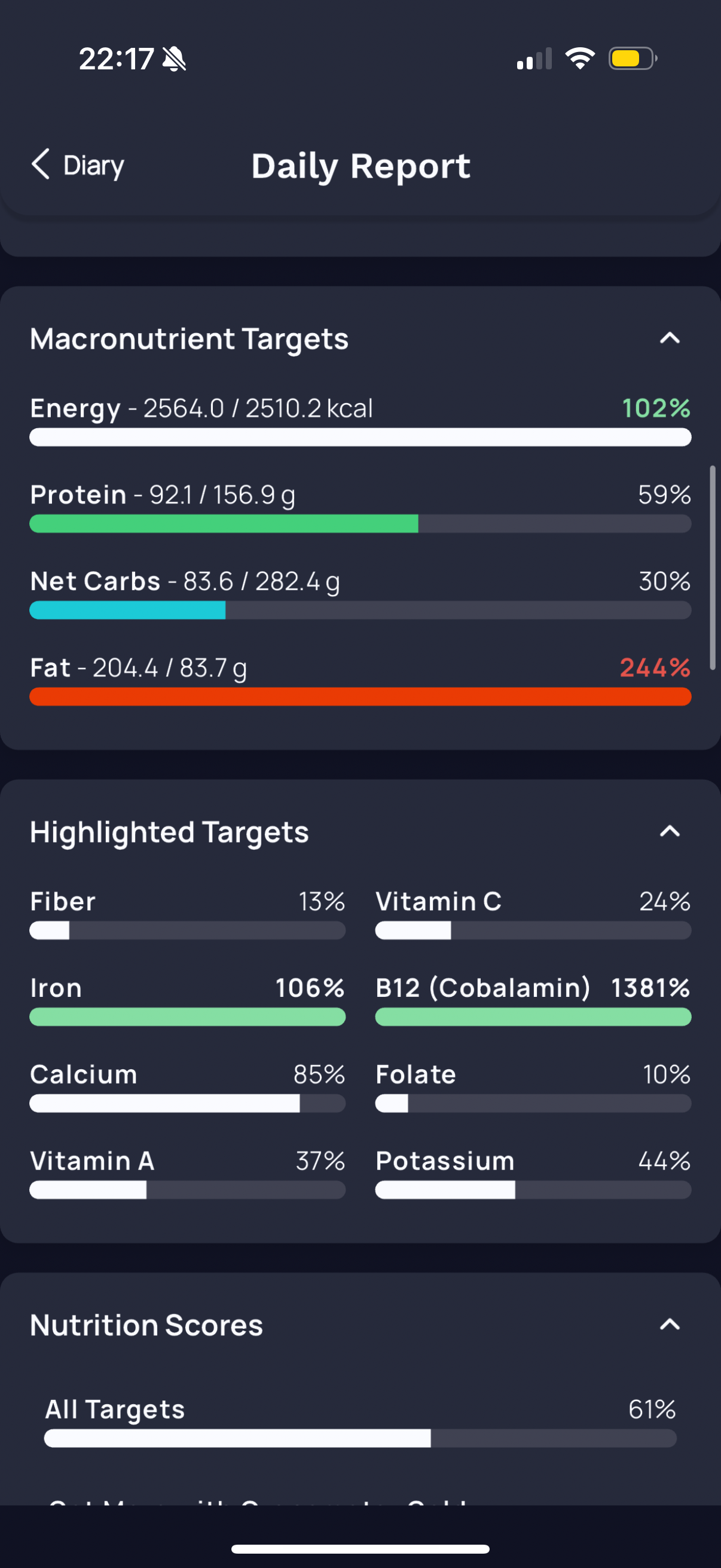Image resolution: width=721 pixels, height=1568 pixels.
Task: Tap the All Targets score bar
Action: 360,1438
